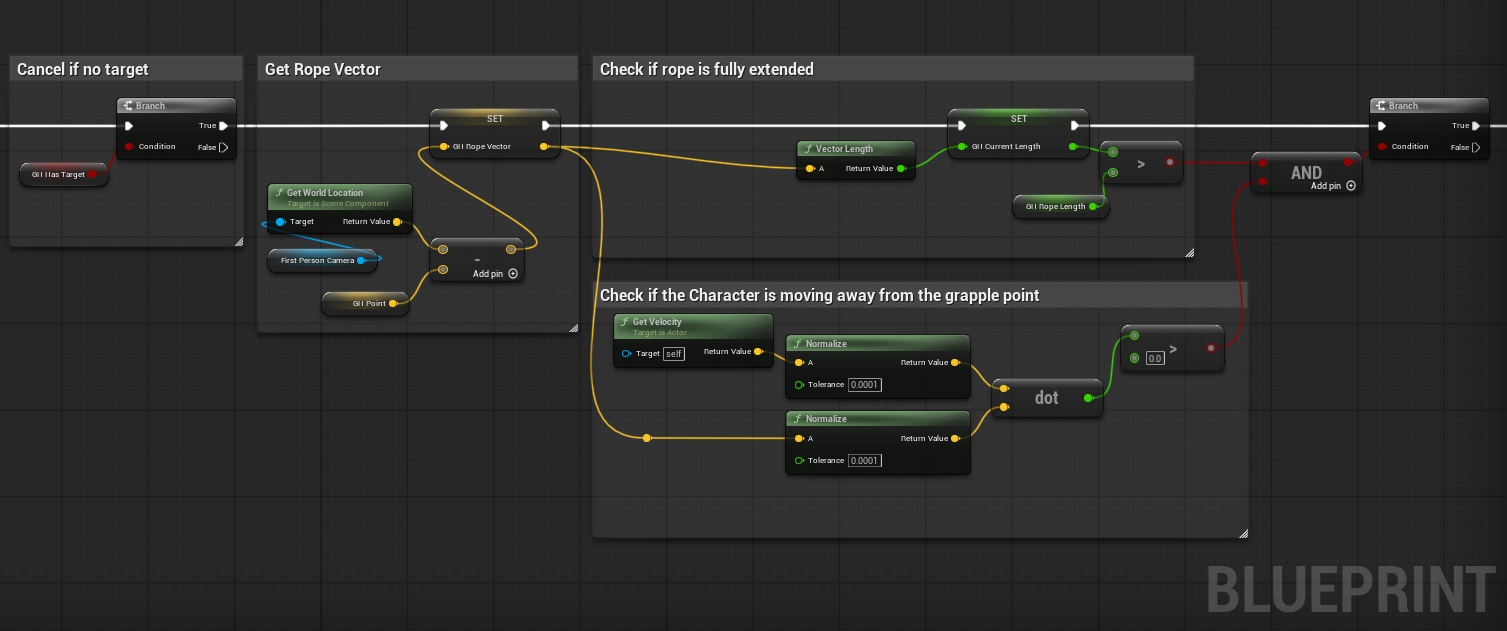Click the Tolerance field of the upper Normalize node
Viewport: 1507px width, 631px height.
pos(864,385)
